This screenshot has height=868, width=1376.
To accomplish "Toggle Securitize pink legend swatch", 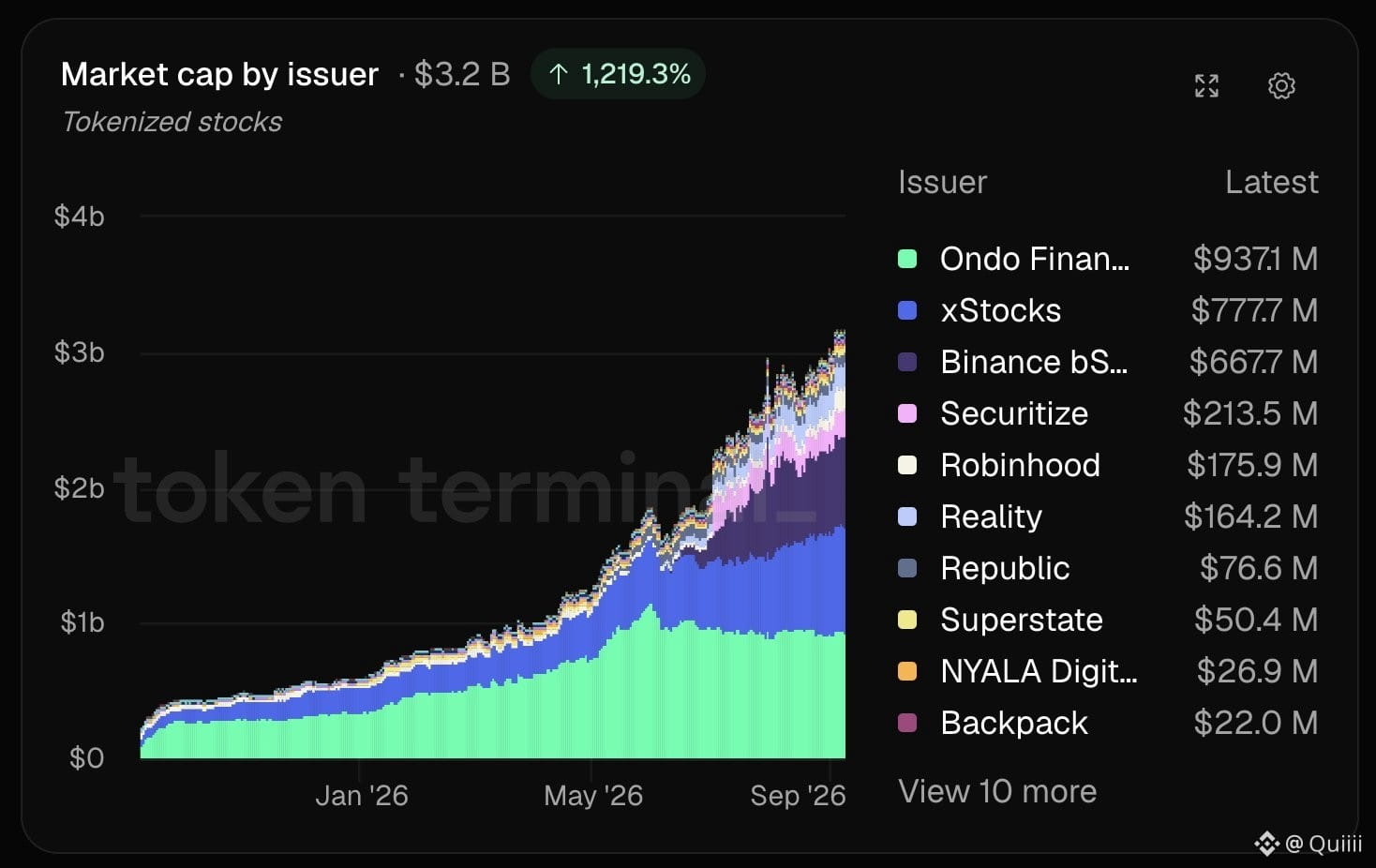I will tap(907, 413).
